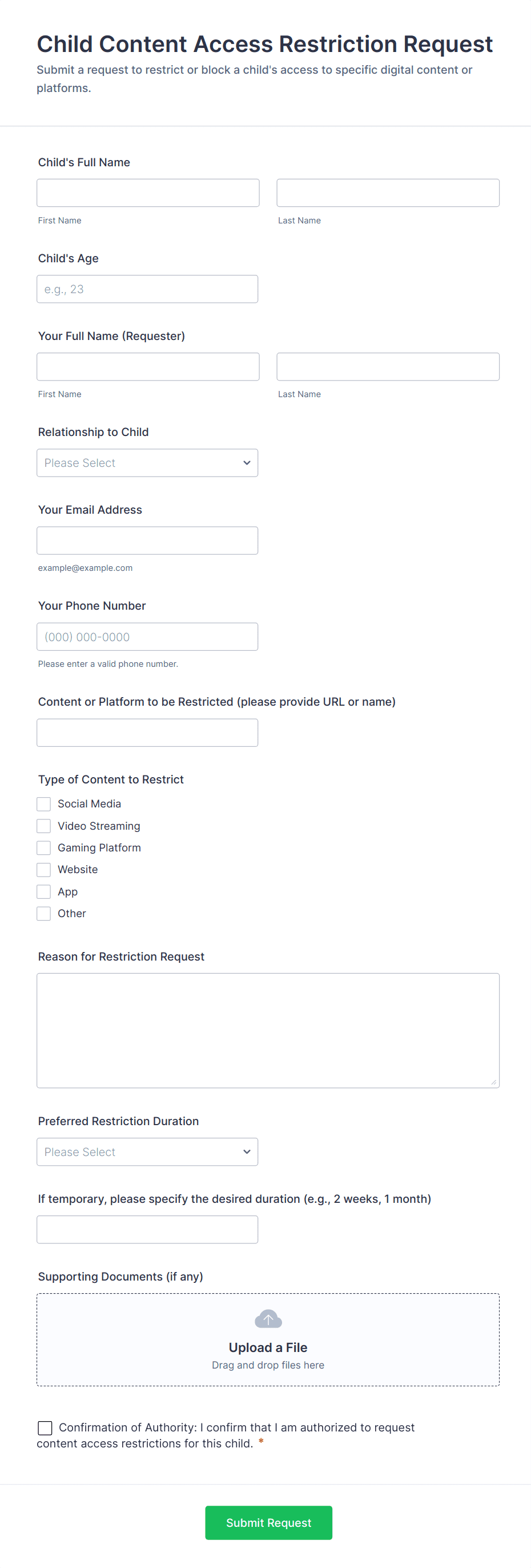Focus the child's First Name field

pyautogui.click(x=148, y=193)
